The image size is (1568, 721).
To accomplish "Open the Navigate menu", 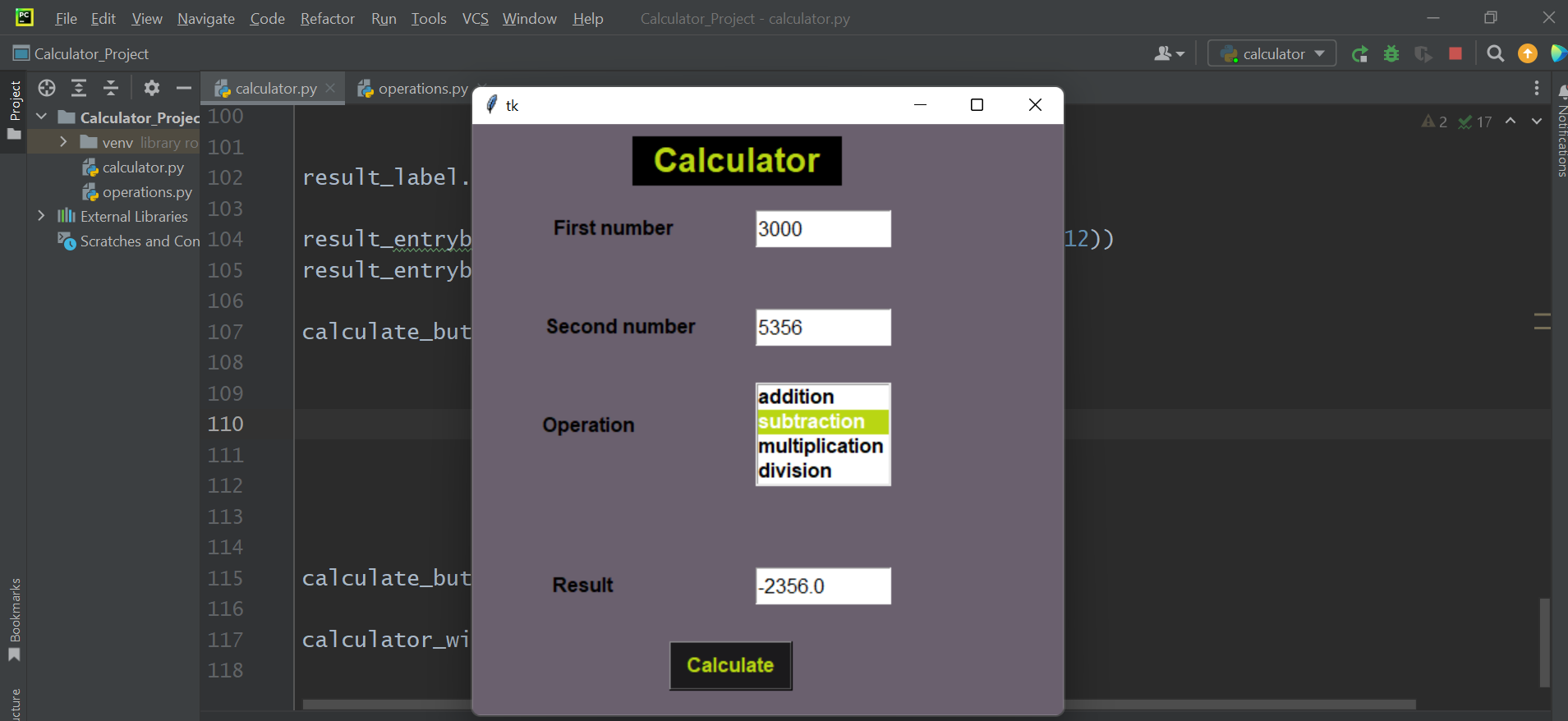I will coord(206,18).
